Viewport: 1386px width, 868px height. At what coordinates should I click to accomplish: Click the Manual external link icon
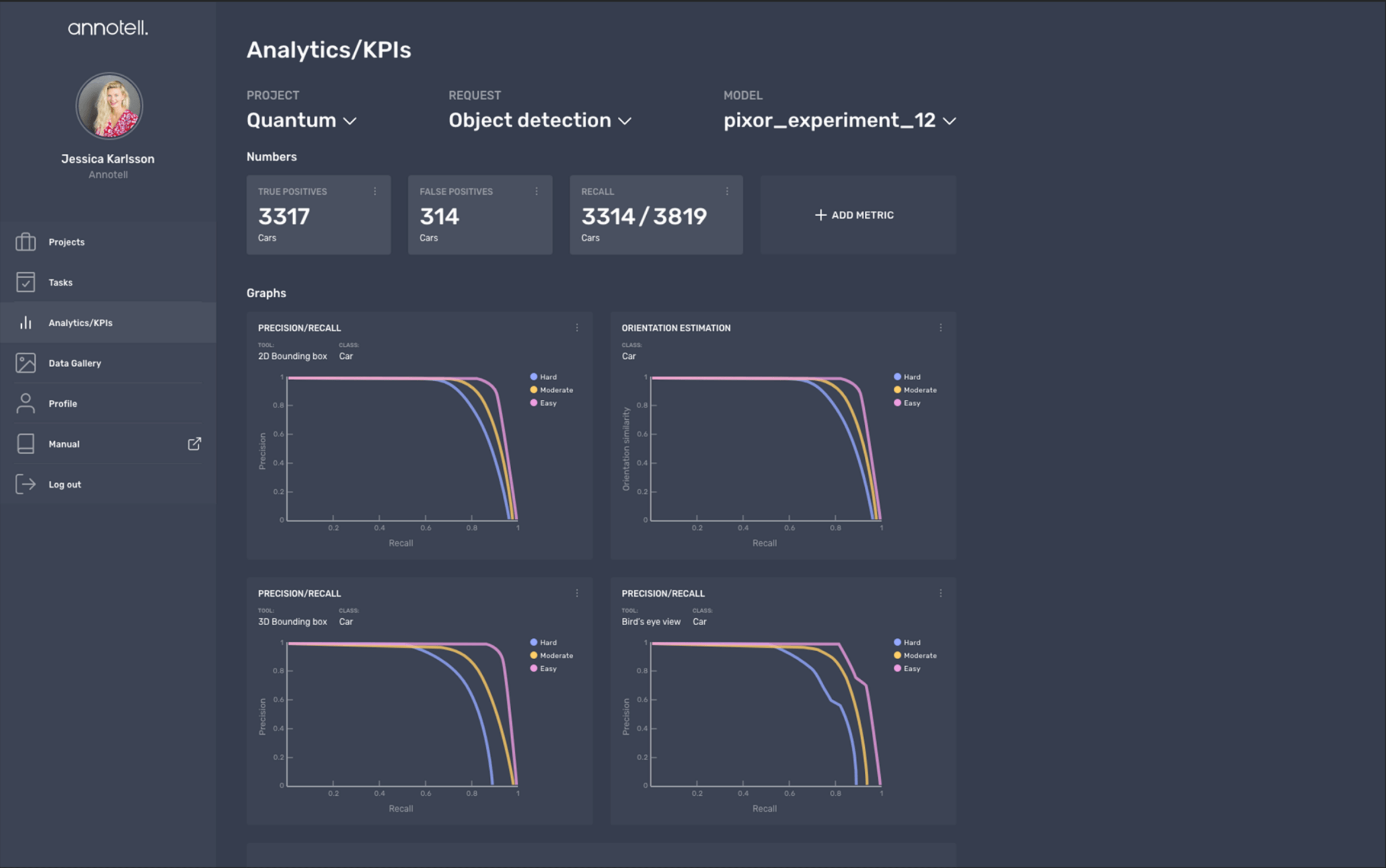click(194, 443)
